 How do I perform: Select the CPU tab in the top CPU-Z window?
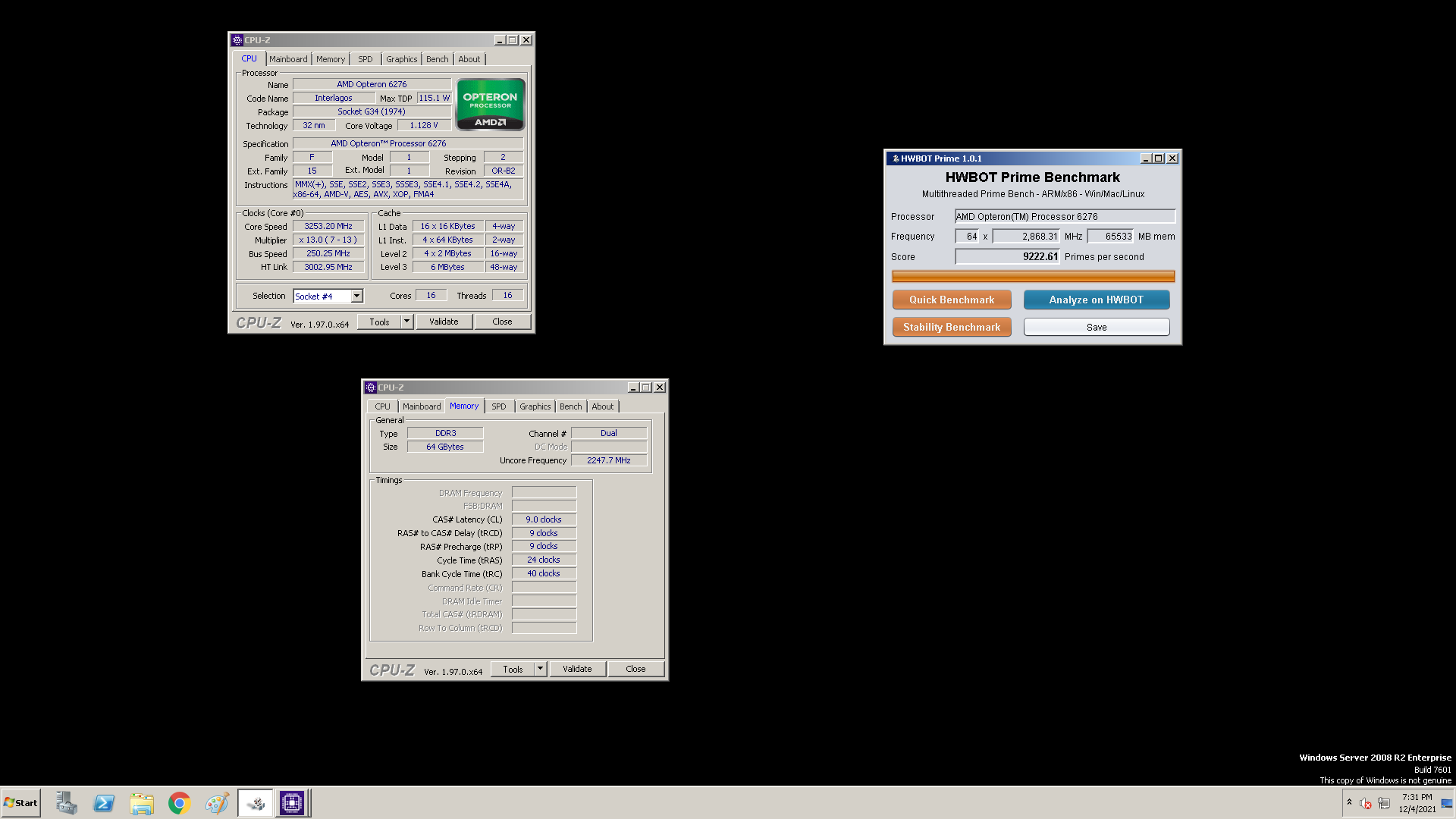coord(249,58)
